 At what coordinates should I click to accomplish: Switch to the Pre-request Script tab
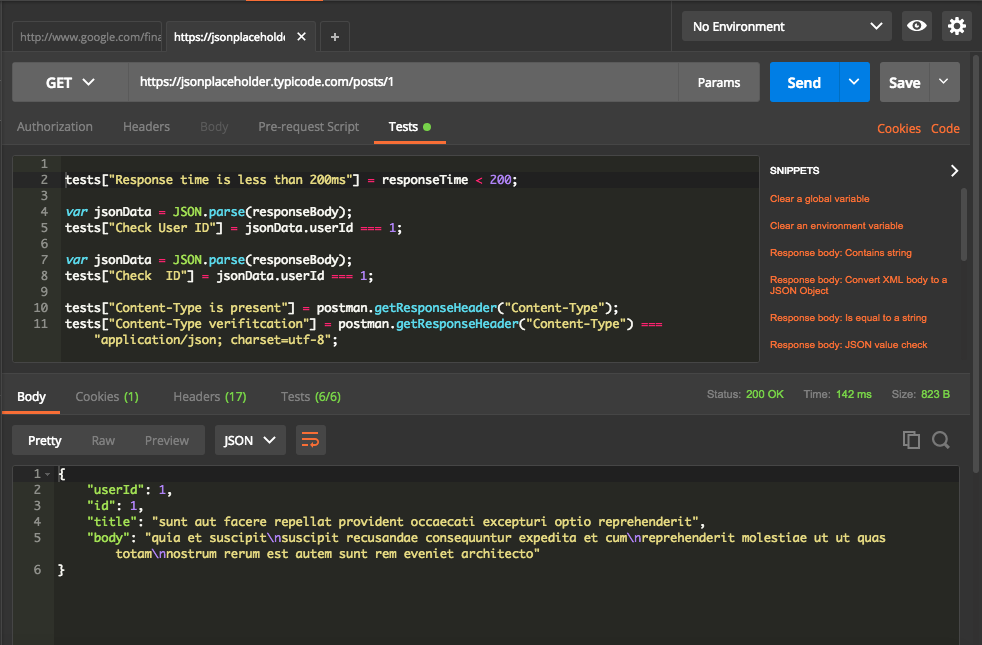coord(306,127)
